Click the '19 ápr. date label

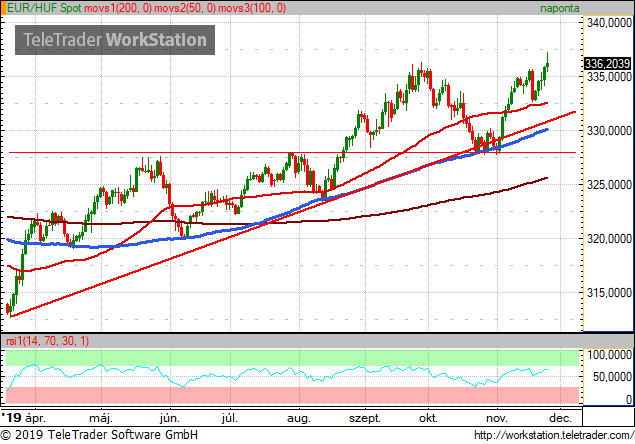[x=23, y=417]
